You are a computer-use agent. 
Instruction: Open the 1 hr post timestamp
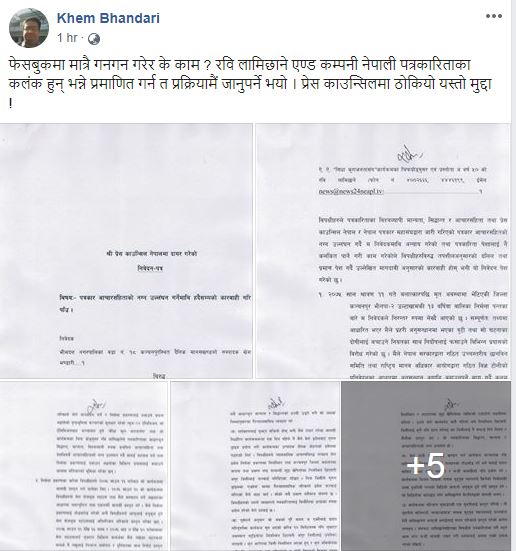[x=67, y=38]
